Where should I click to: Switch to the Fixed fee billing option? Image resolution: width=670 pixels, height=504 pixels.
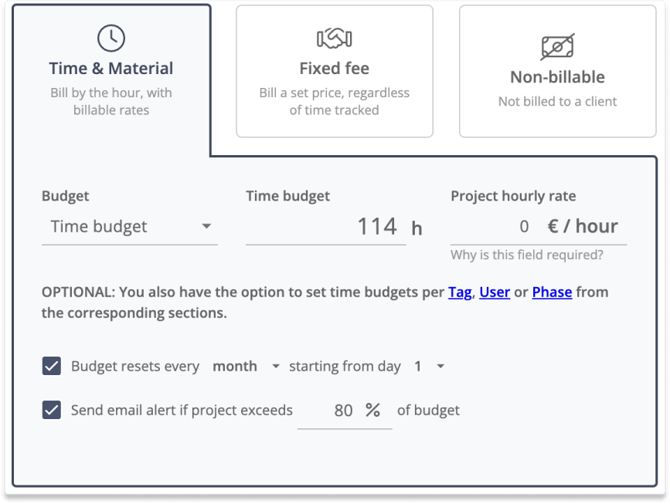coord(335,71)
